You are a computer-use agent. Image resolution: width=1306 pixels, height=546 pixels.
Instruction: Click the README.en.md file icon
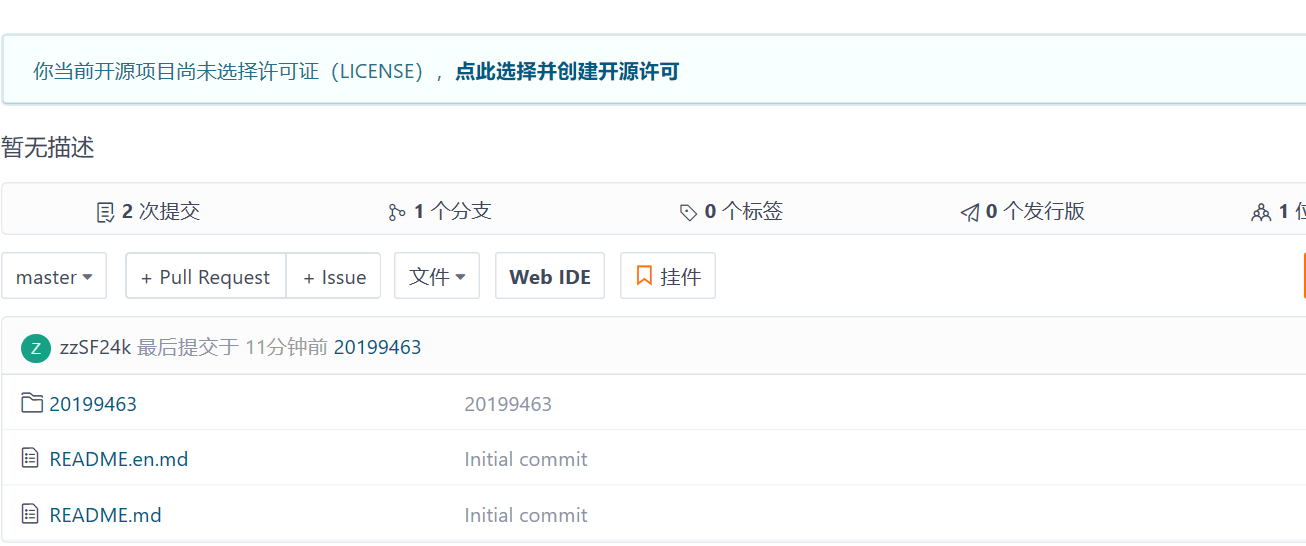click(31, 459)
